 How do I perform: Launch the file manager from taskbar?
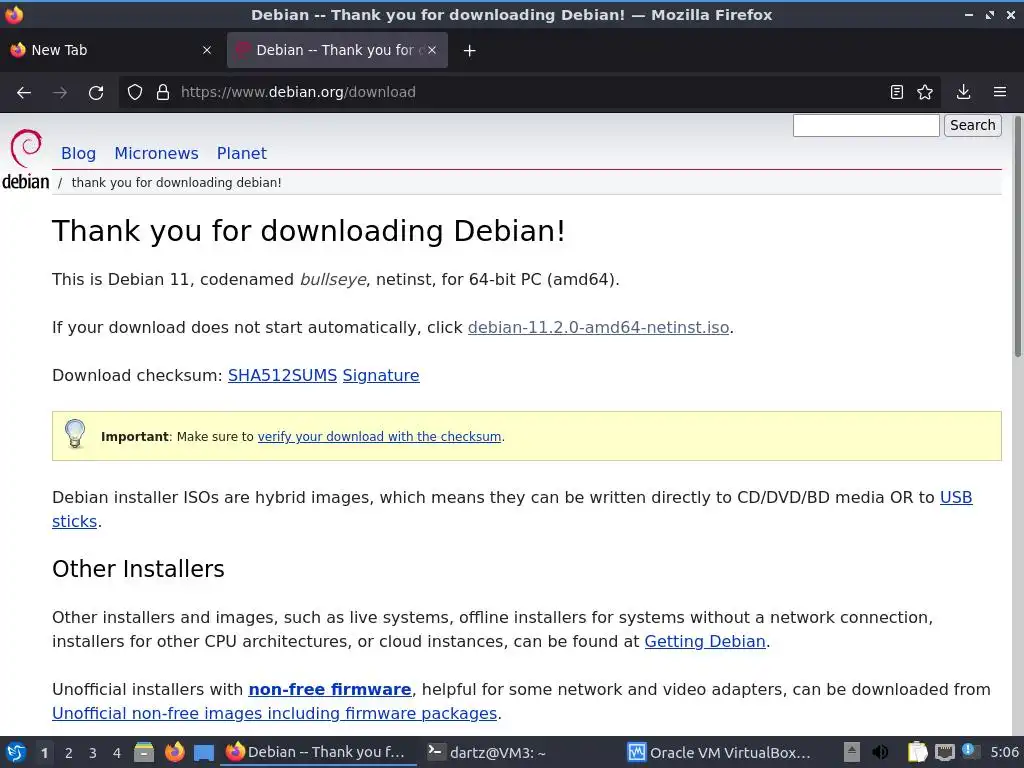144,753
